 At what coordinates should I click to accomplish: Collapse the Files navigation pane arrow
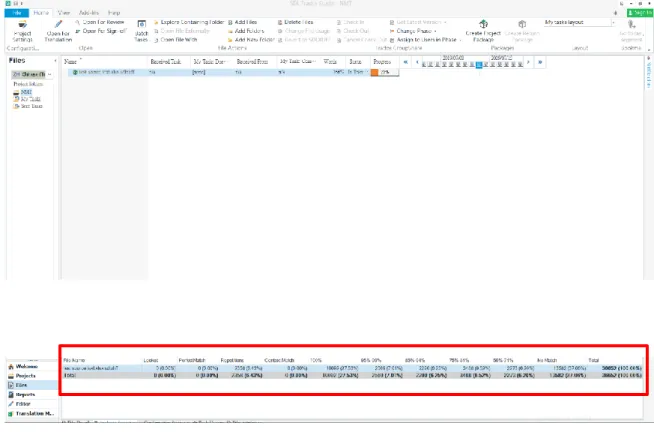[55, 61]
